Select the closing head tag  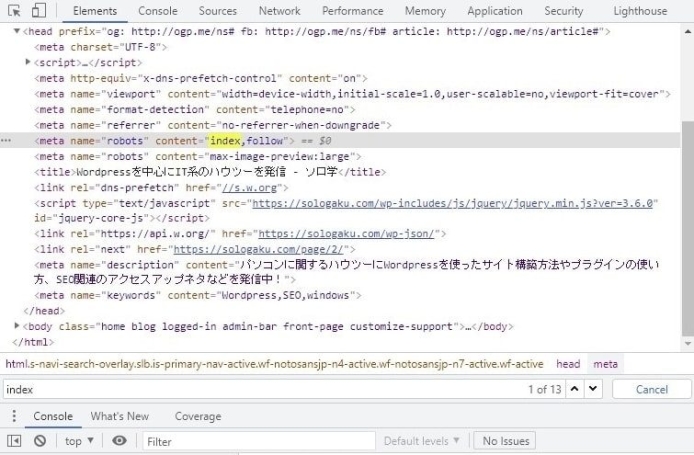[x=44, y=311]
